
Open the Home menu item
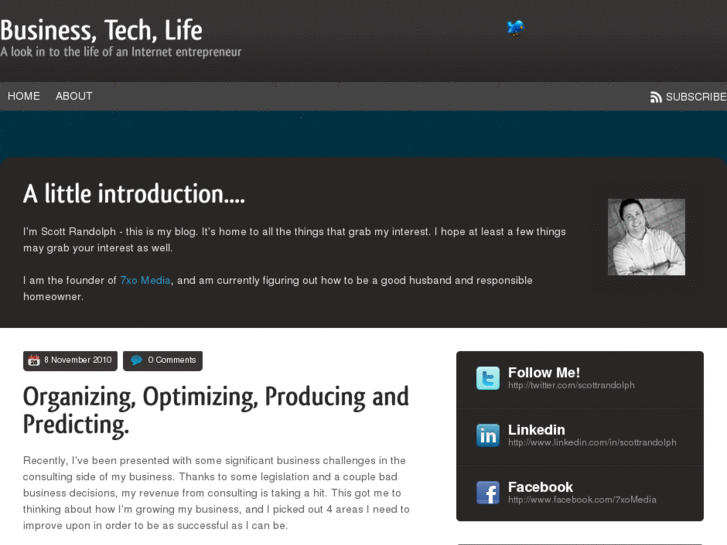point(24,96)
